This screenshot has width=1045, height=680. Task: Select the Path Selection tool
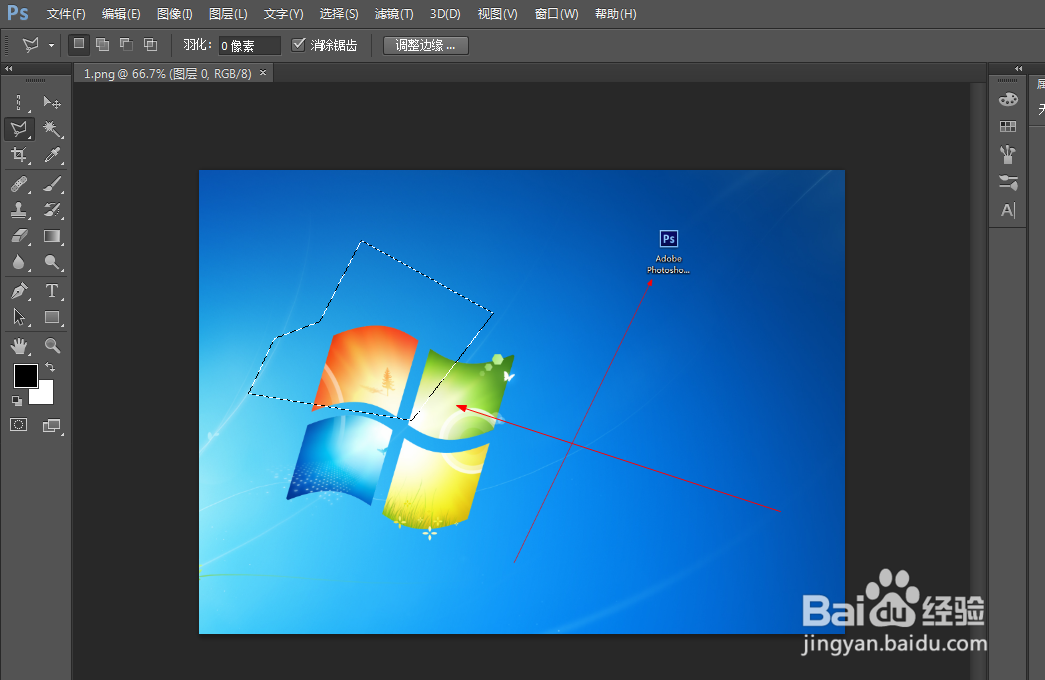19,317
